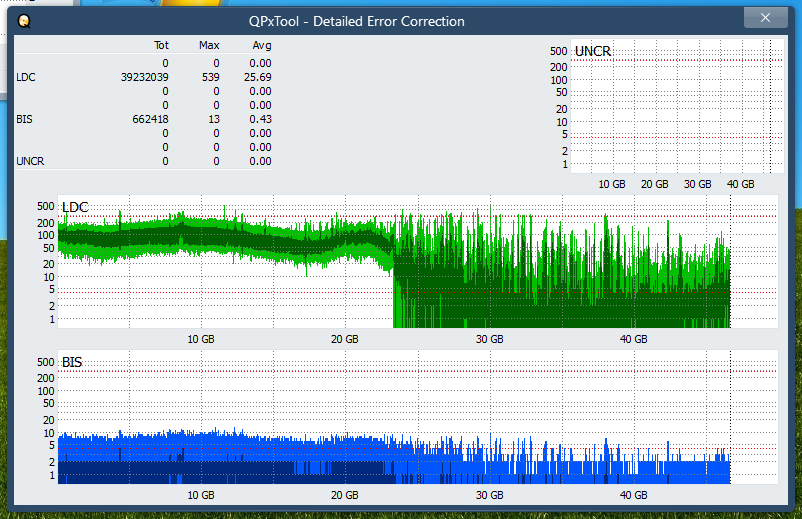Click the 20 GB label under LDC graph
802x519 pixels.
(x=344, y=339)
